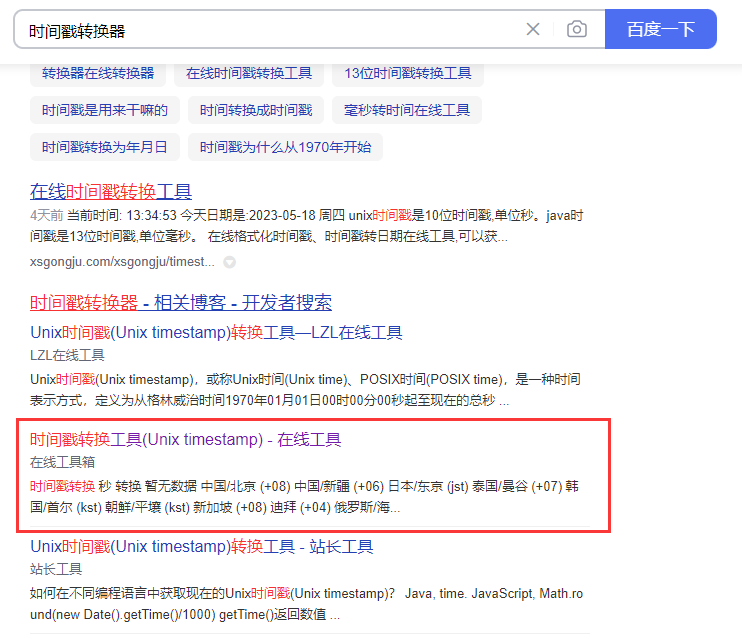This screenshot has height=642, width=742.
Task: Open the 在线时间戳转换工具 result title
Action: click(111, 191)
